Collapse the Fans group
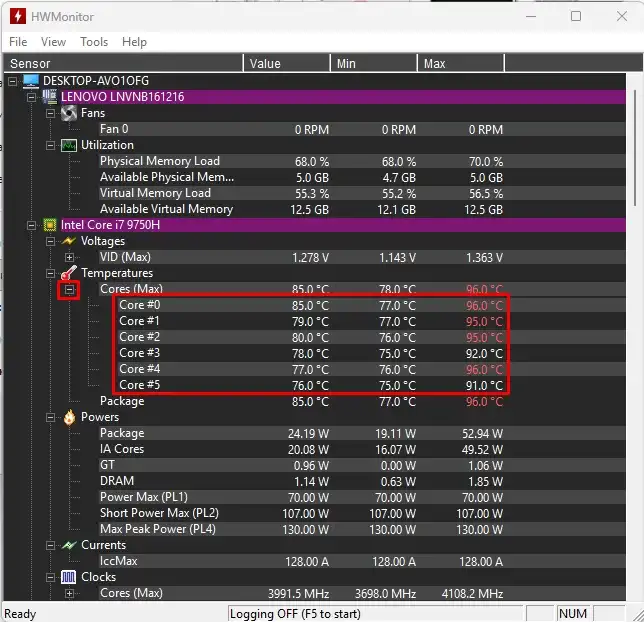This screenshot has height=622, width=644. coord(51,113)
